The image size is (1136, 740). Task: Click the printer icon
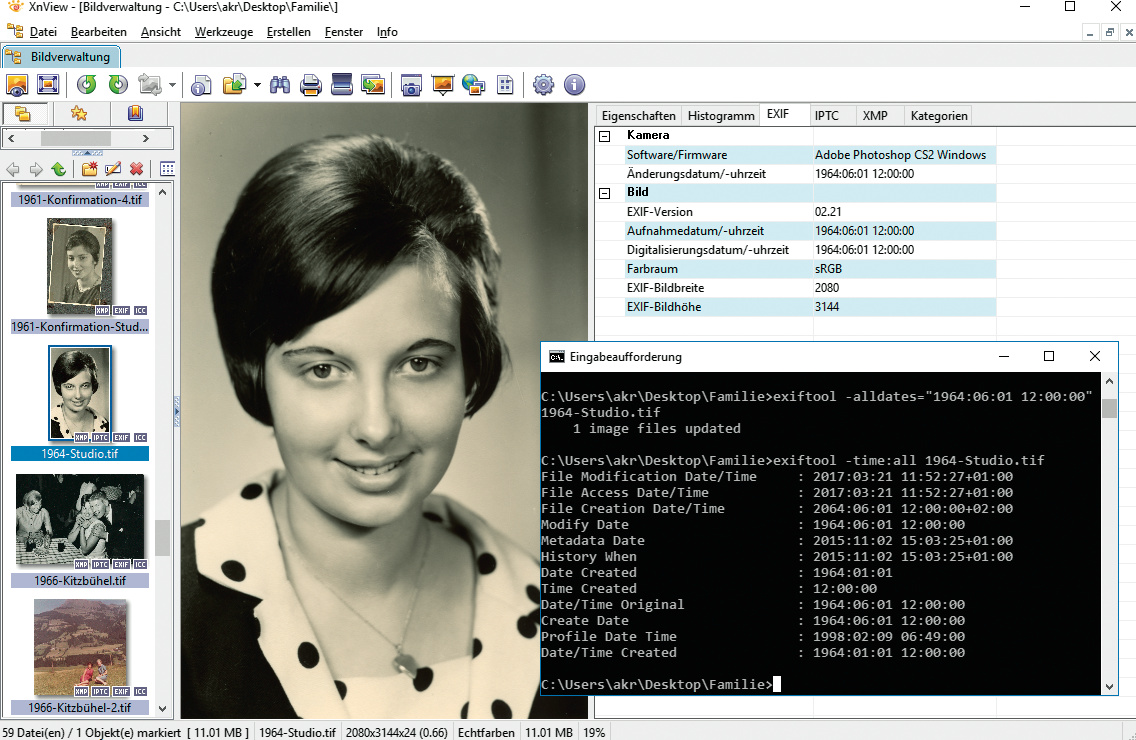point(311,85)
